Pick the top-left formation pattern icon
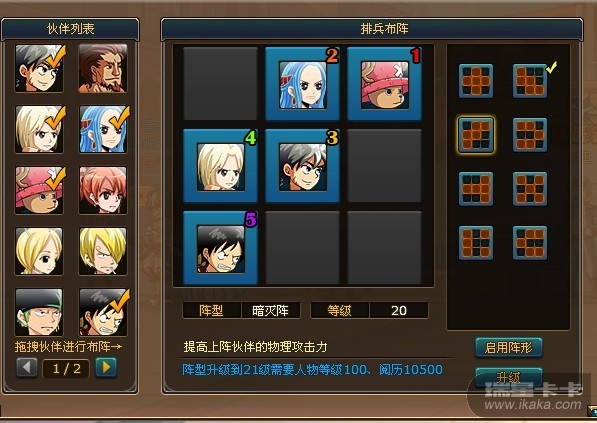The image size is (597, 423). (476, 81)
